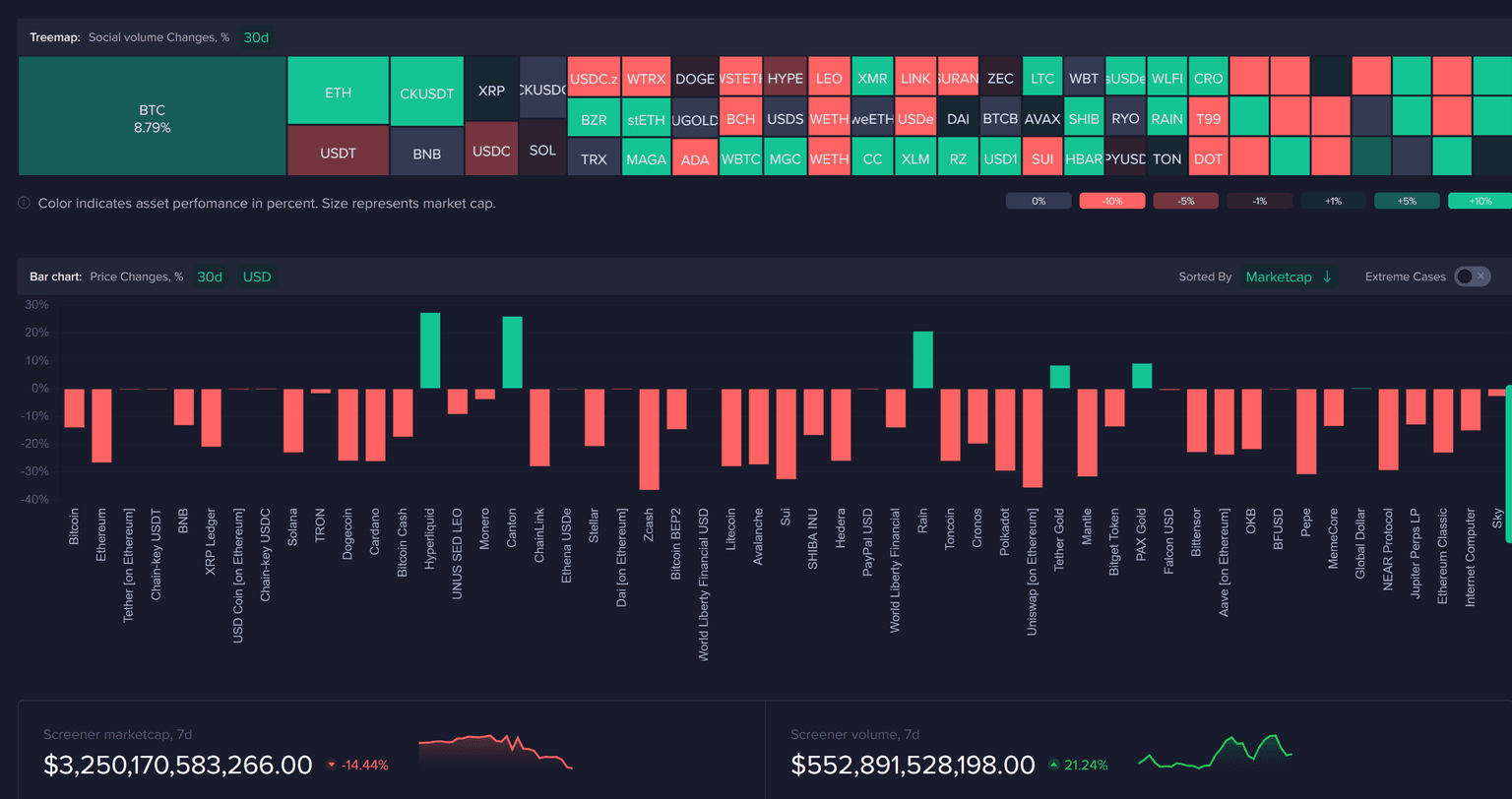The height and width of the screenshot is (799, 1512).
Task: Click the Zcash bar in chart
Action: tap(649, 438)
